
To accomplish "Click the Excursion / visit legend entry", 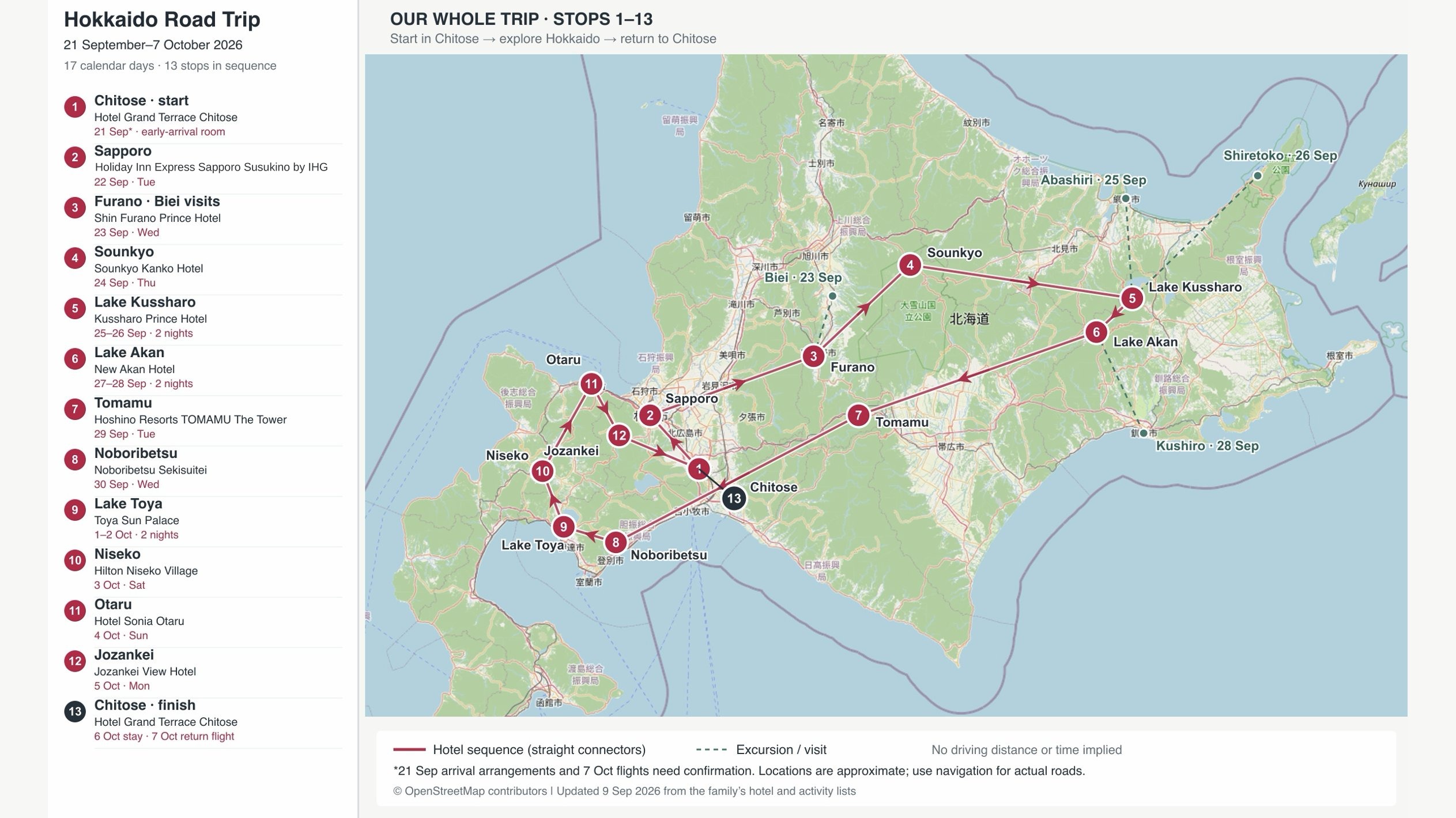I will [761, 749].
